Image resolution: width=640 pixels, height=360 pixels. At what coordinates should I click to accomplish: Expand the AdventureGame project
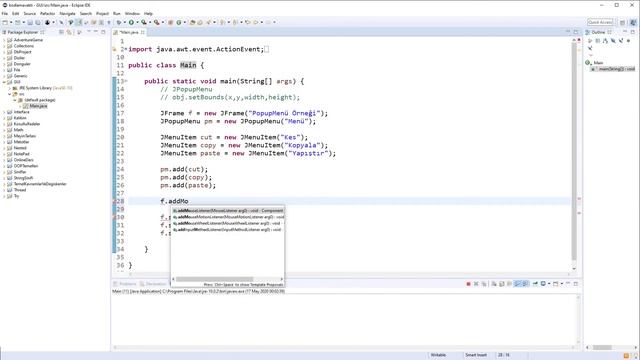pyautogui.click(x=4, y=40)
